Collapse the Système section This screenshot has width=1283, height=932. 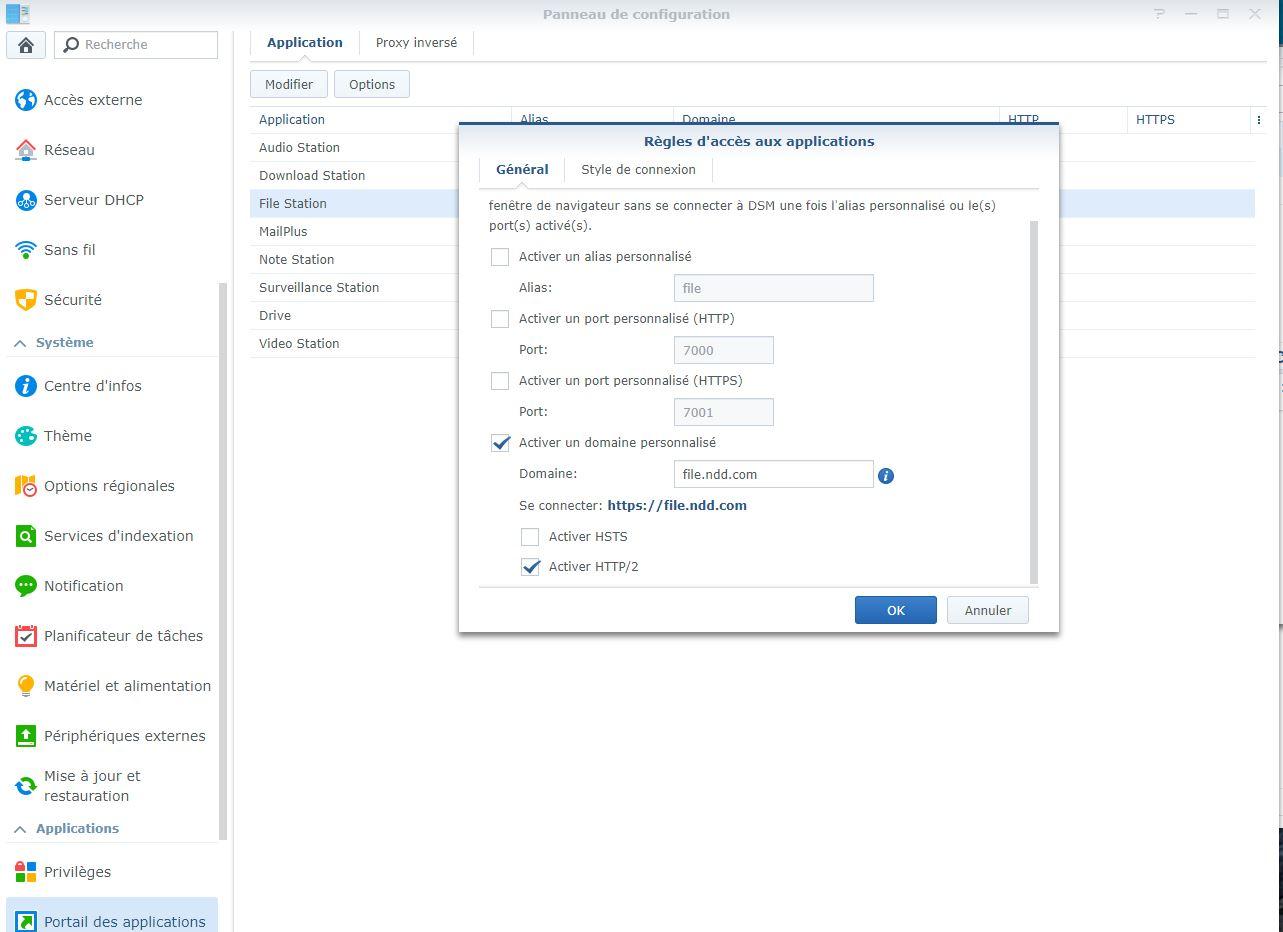click(x=20, y=343)
